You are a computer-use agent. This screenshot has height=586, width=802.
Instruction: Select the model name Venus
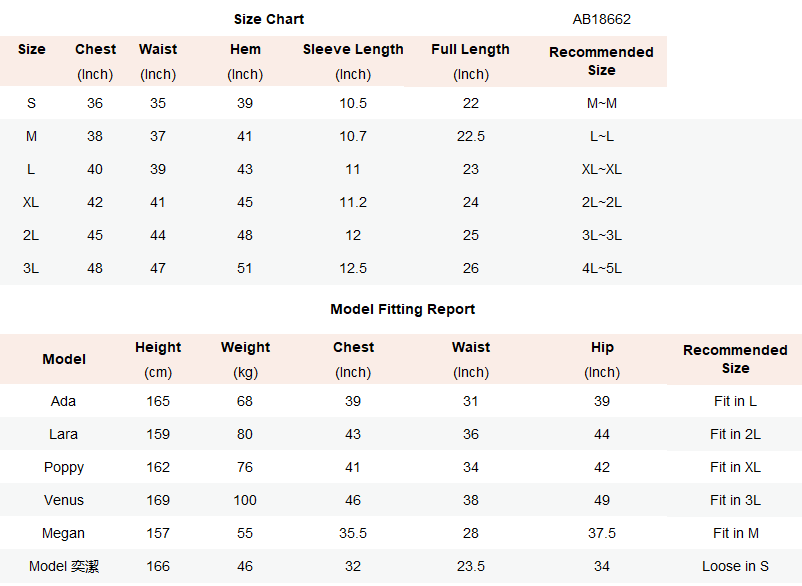point(63,500)
